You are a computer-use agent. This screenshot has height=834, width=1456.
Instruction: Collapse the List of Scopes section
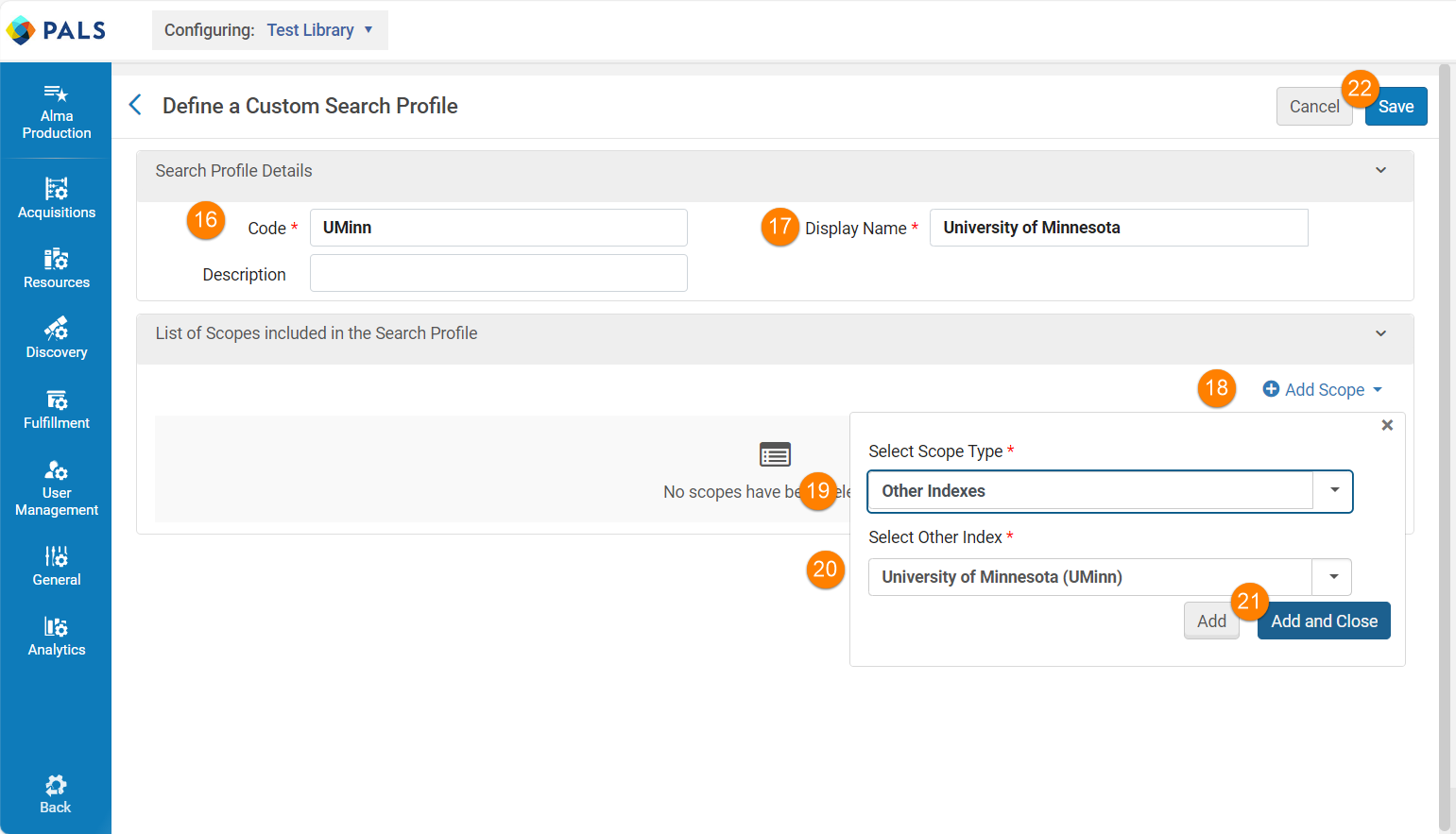pos(1380,333)
